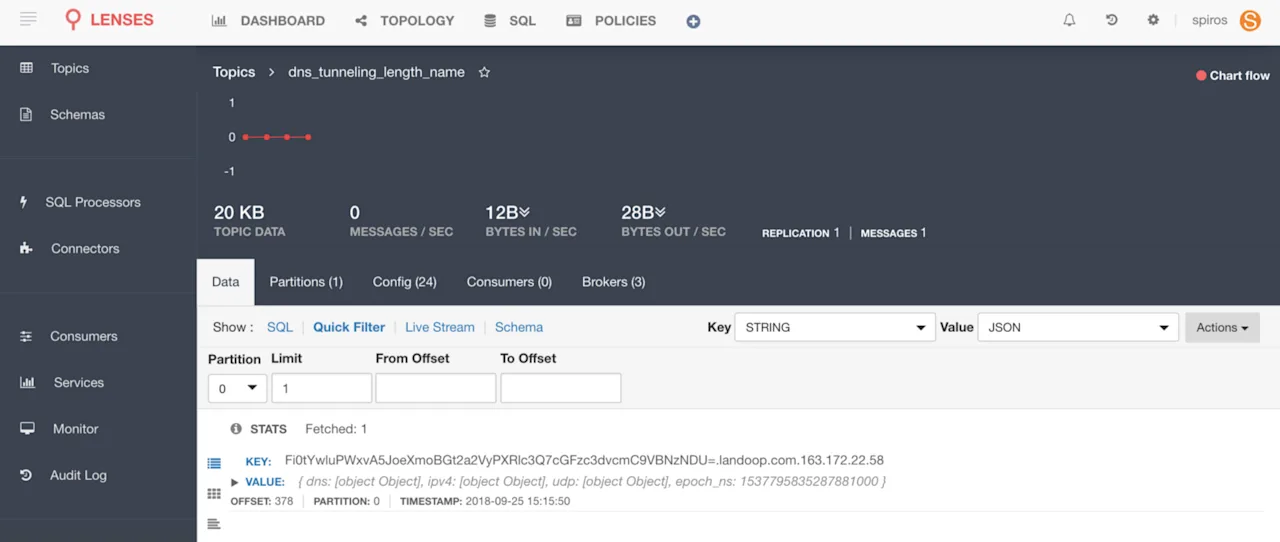Open the Dashboard menu
The width and height of the screenshot is (1280, 542).
268,20
